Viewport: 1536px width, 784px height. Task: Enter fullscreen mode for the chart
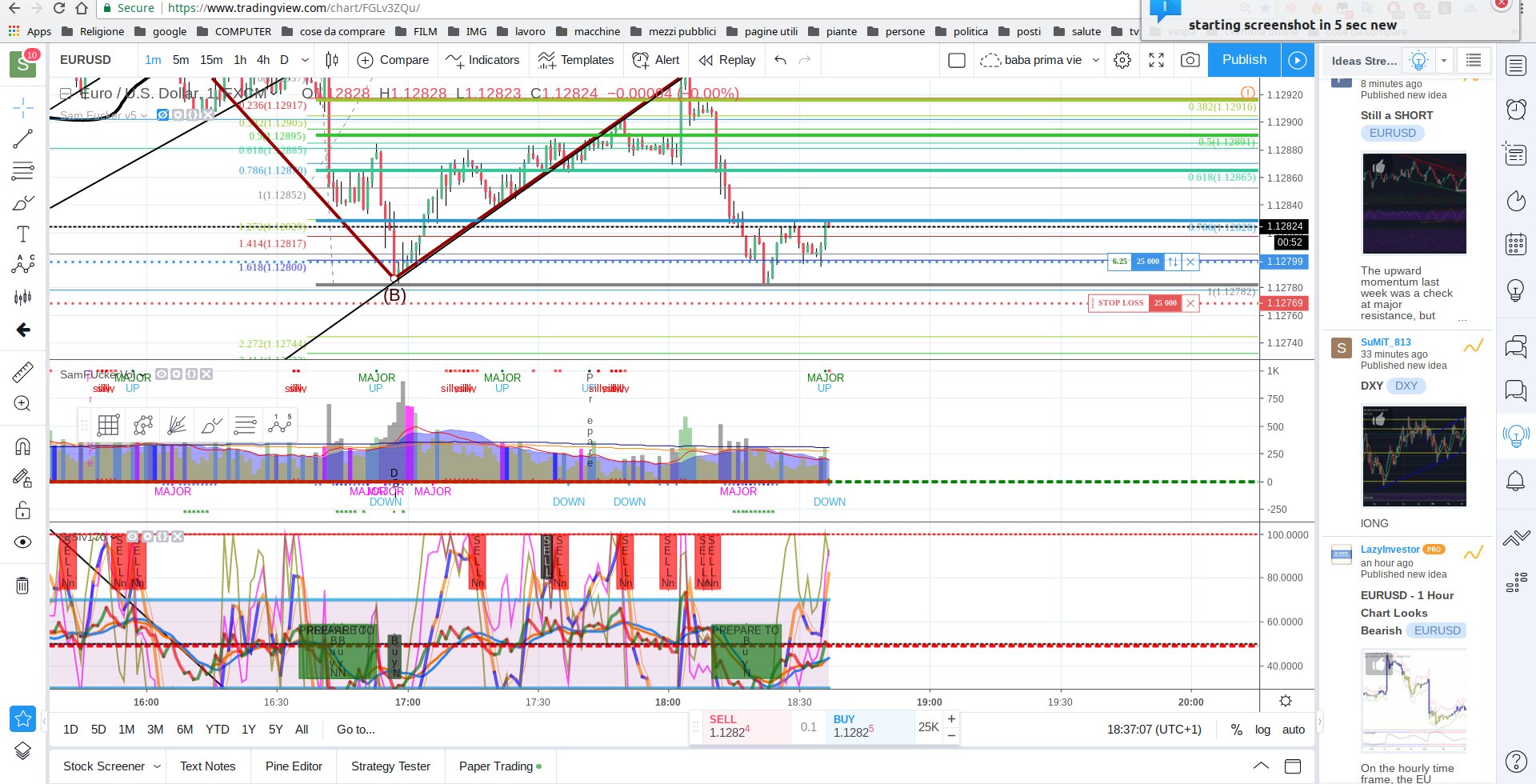[x=1156, y=60]
